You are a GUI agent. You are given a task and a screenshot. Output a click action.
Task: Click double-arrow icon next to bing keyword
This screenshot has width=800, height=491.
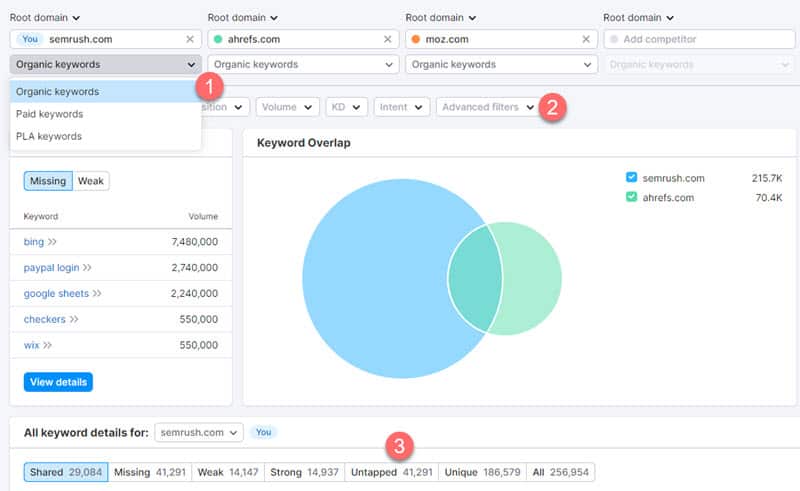[52, 242]
